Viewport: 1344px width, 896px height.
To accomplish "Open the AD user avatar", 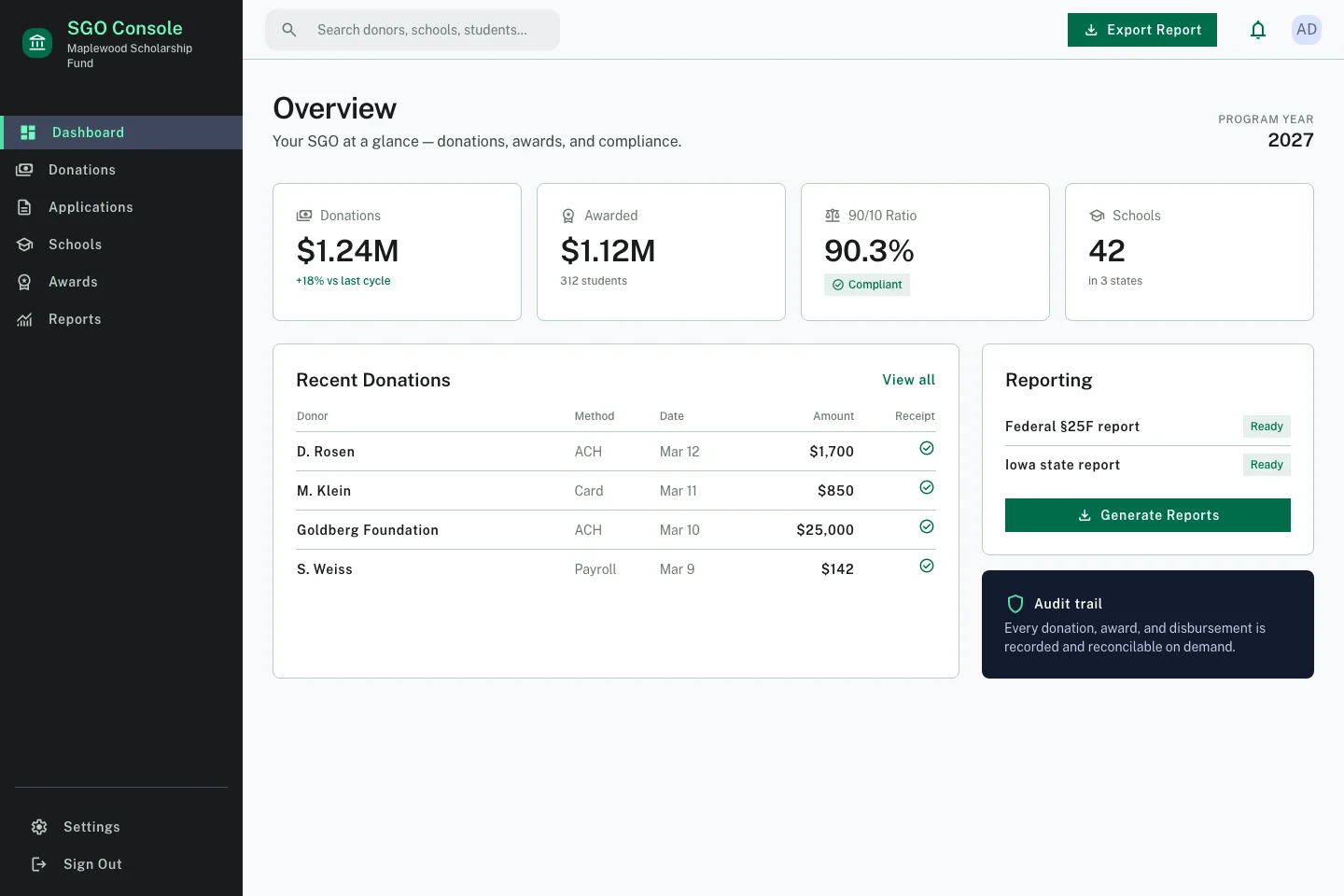I will (1307, 30).
